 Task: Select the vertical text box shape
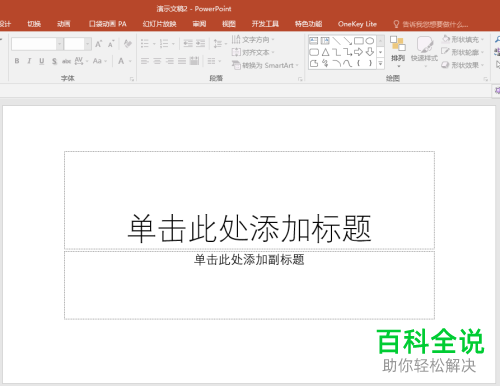(325, 41)
